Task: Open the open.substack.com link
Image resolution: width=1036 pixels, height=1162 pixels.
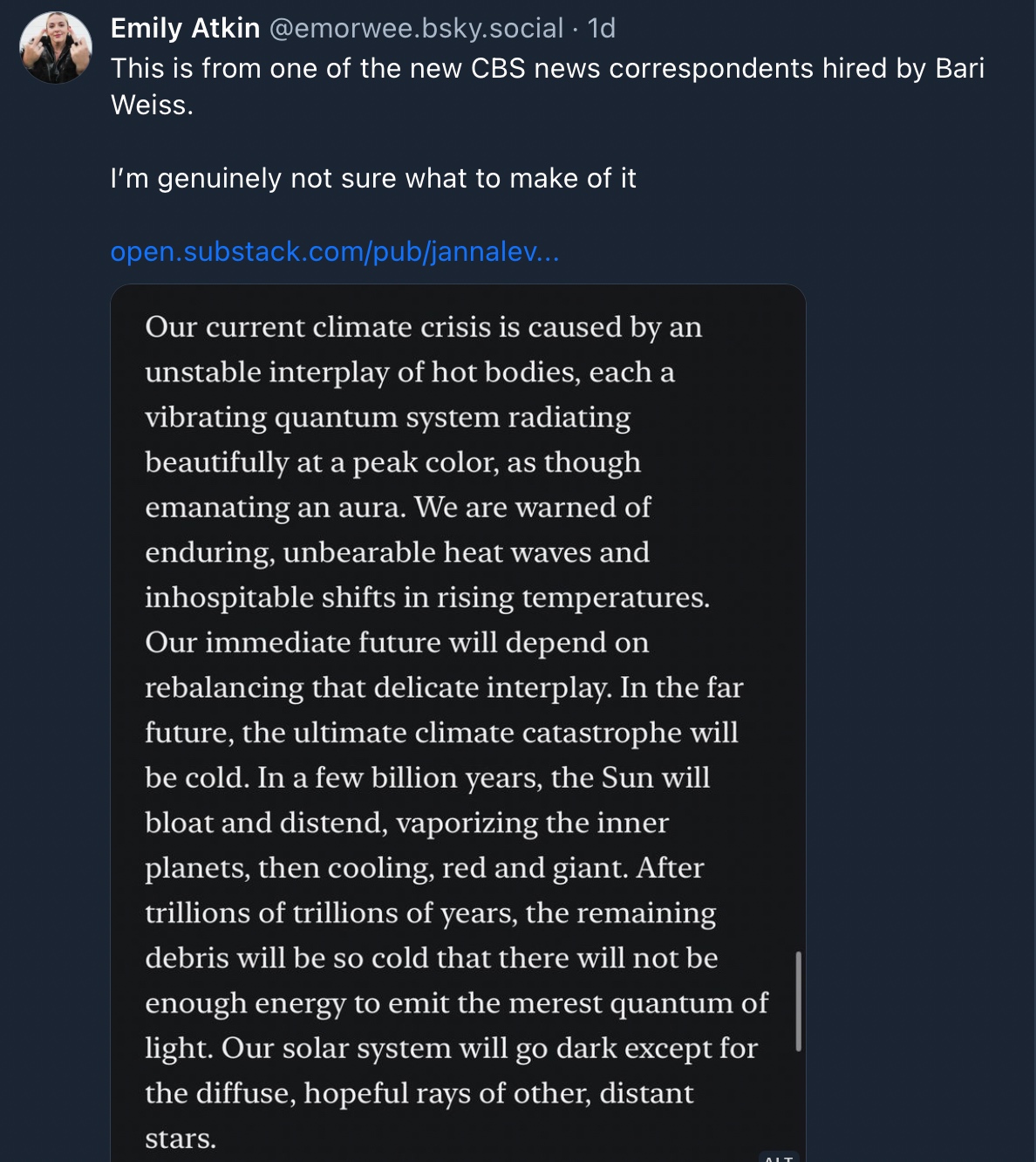Action: tap(335, 251)
